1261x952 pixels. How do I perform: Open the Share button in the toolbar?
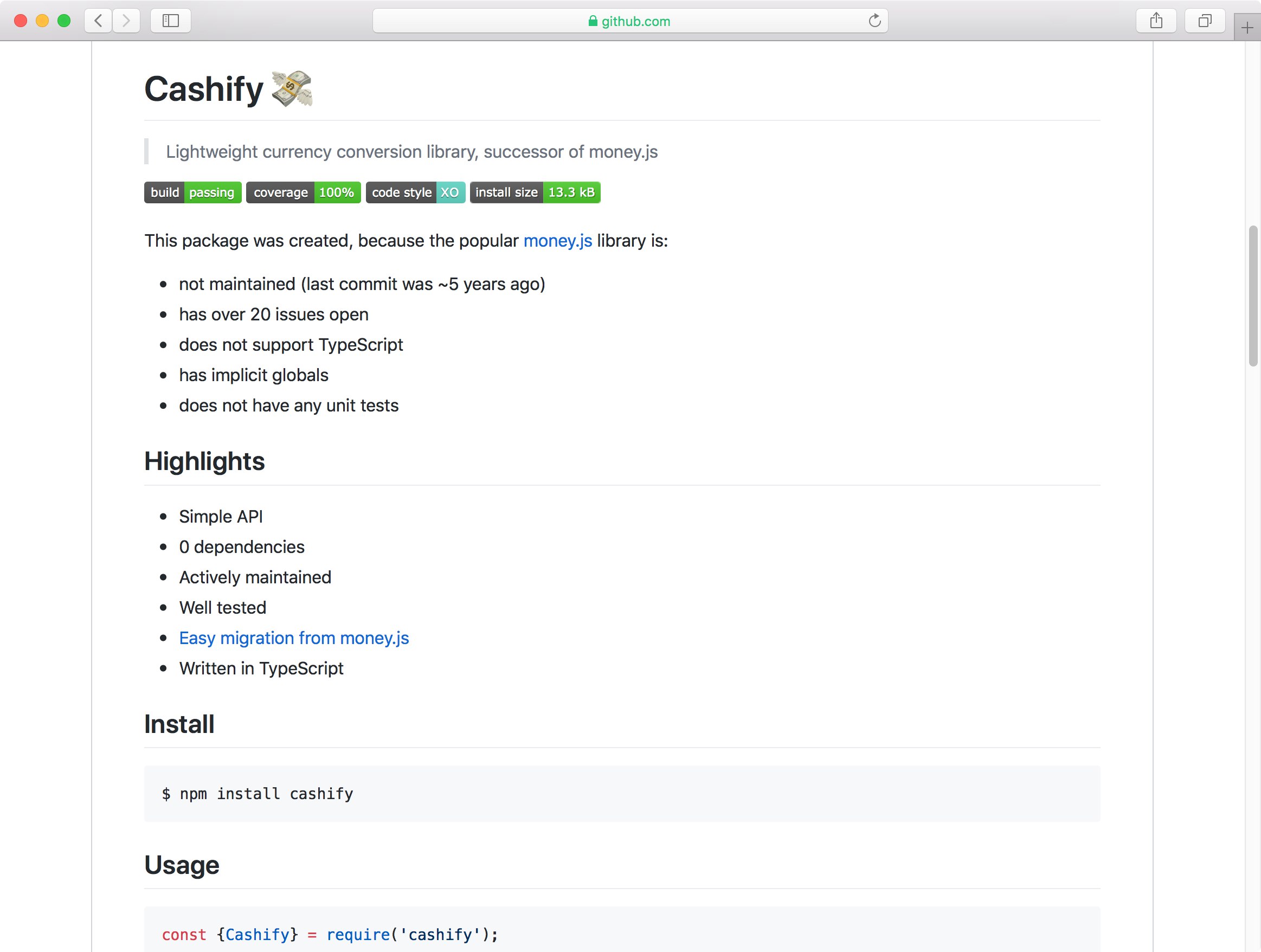(1156, 21)
